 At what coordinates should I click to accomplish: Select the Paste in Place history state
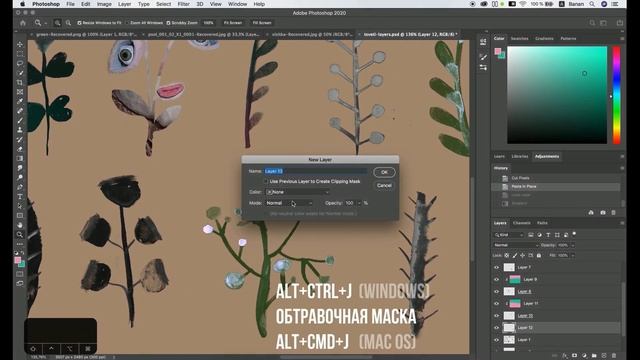click(x=557, y=187)
